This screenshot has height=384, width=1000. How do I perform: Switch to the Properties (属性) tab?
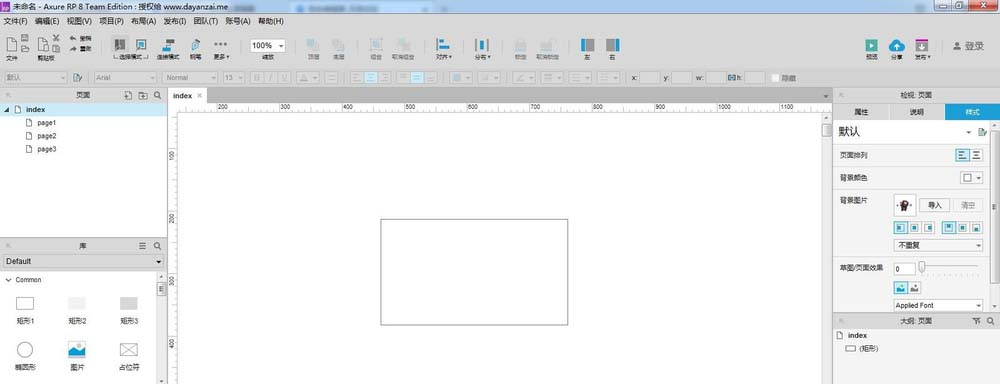point(861,112)
